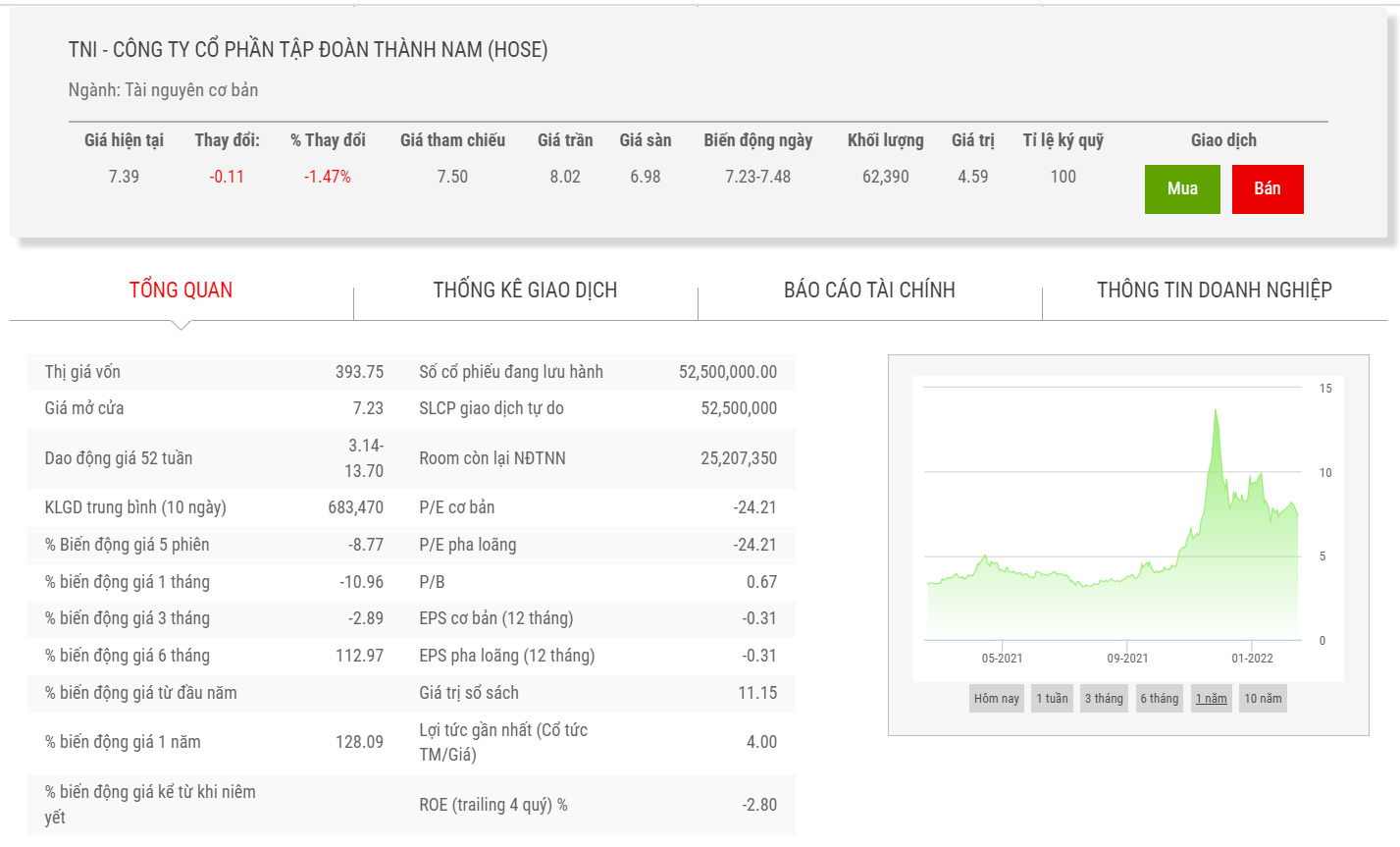Click the TNI company name heading
Viewport: 1400px width, 847px height.
pyautogui.click(x=308, y=50)
